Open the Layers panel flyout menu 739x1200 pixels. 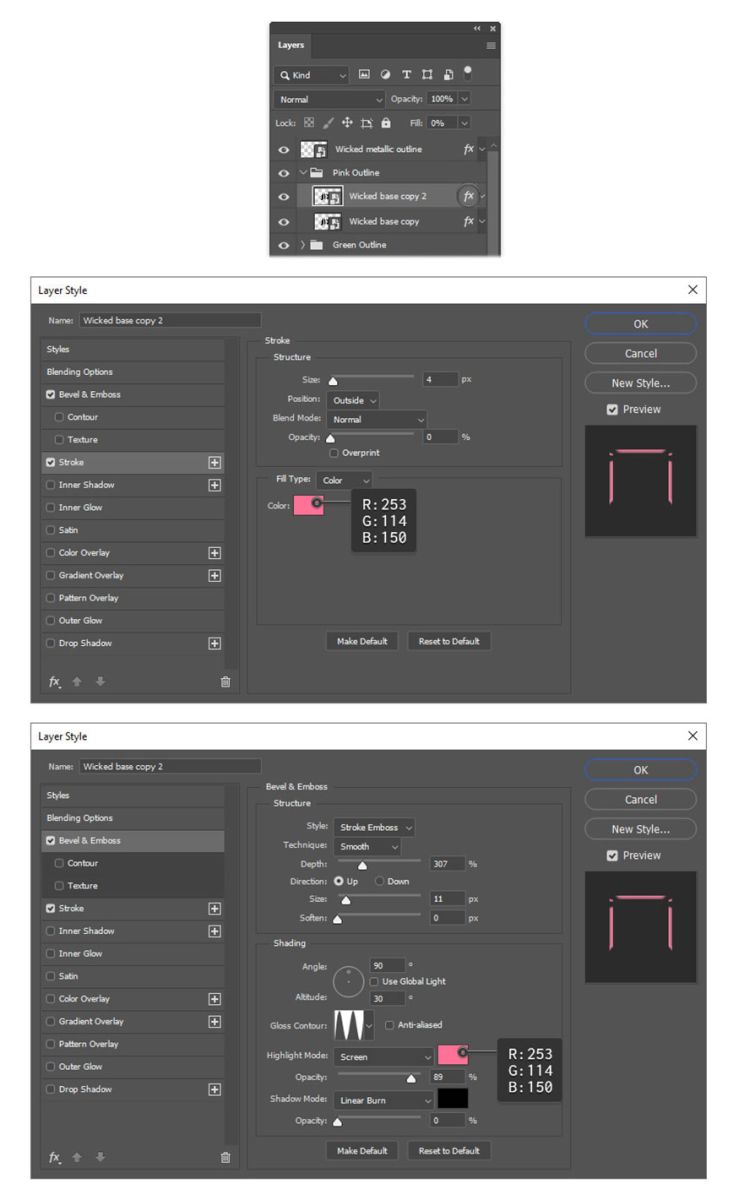tap(491, 46)
